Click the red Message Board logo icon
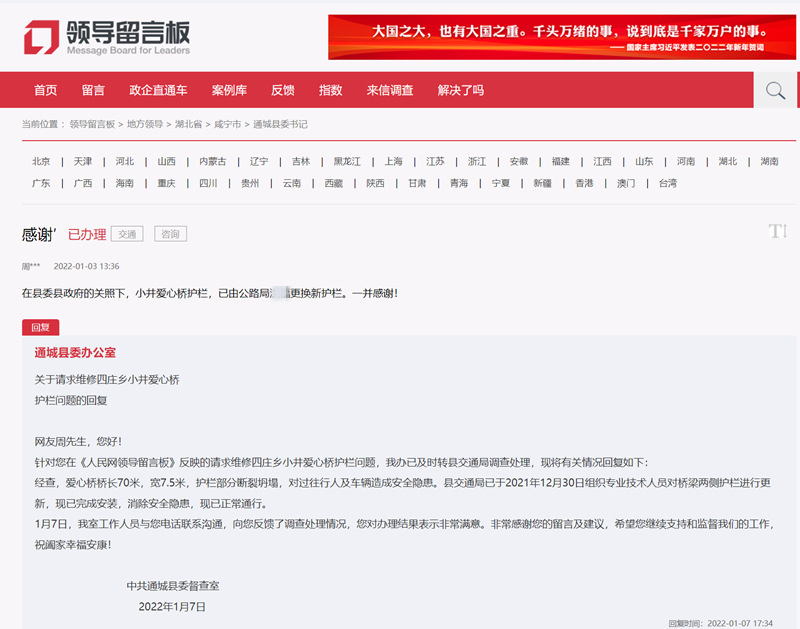800x629 pixels. tap(41, 37)
